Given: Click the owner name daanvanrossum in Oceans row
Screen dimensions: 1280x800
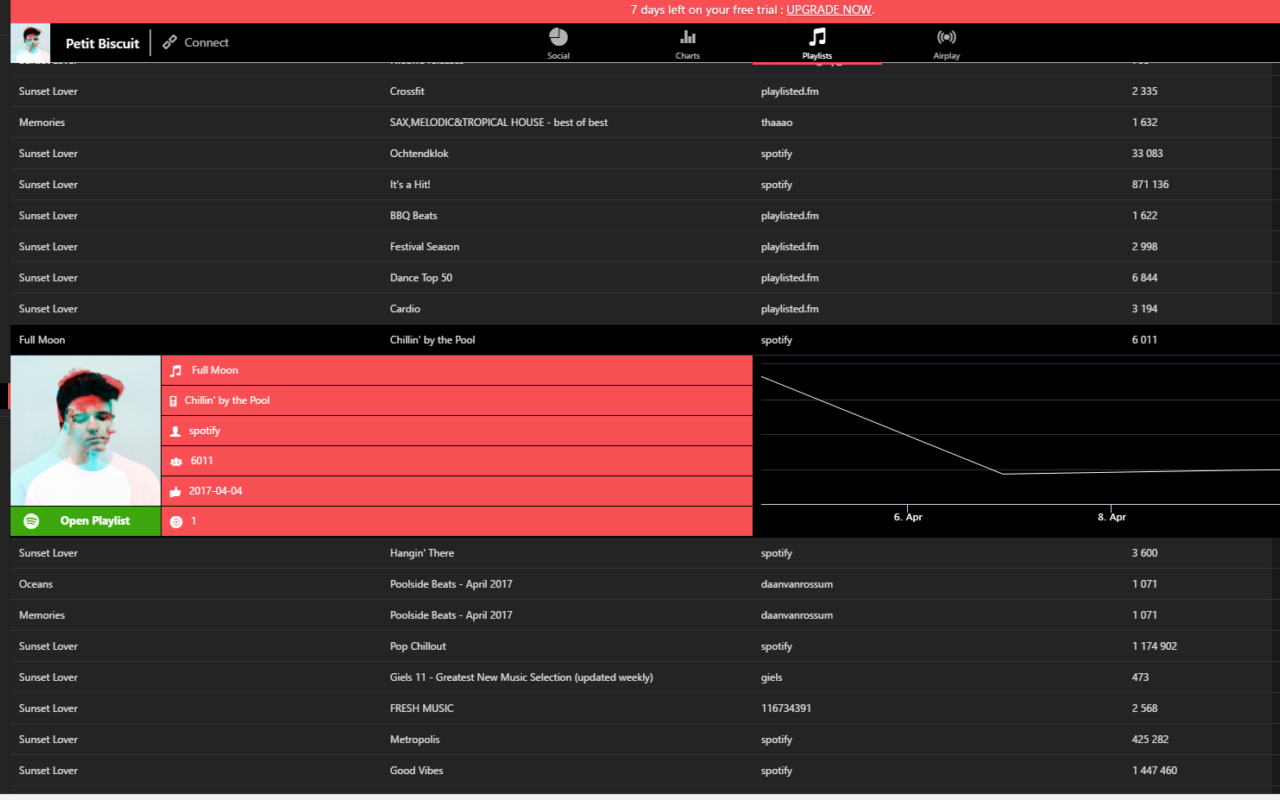Looking at the screenshot, I should 797,584.
